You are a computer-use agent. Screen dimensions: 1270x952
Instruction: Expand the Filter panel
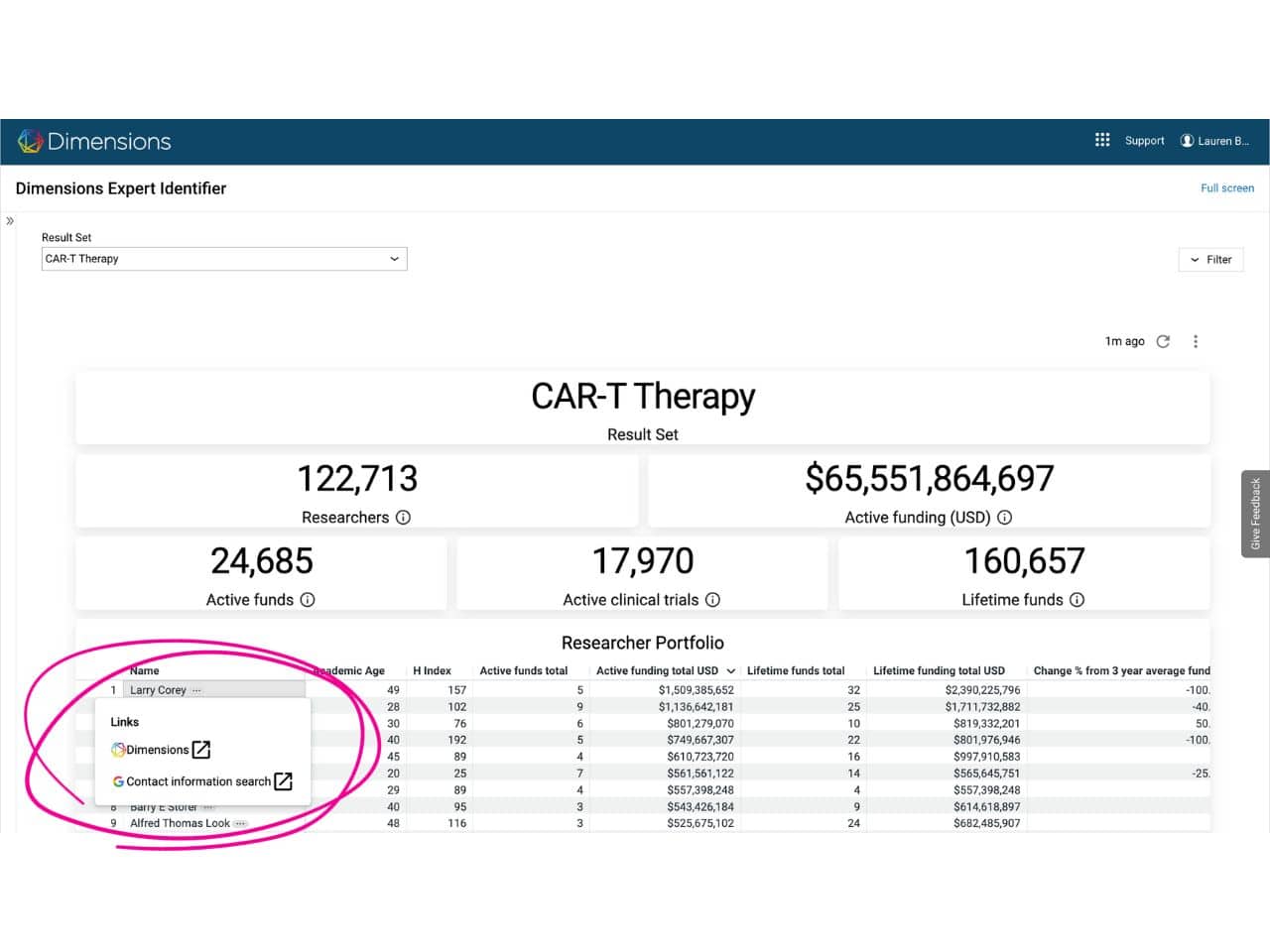[1210, 260]
